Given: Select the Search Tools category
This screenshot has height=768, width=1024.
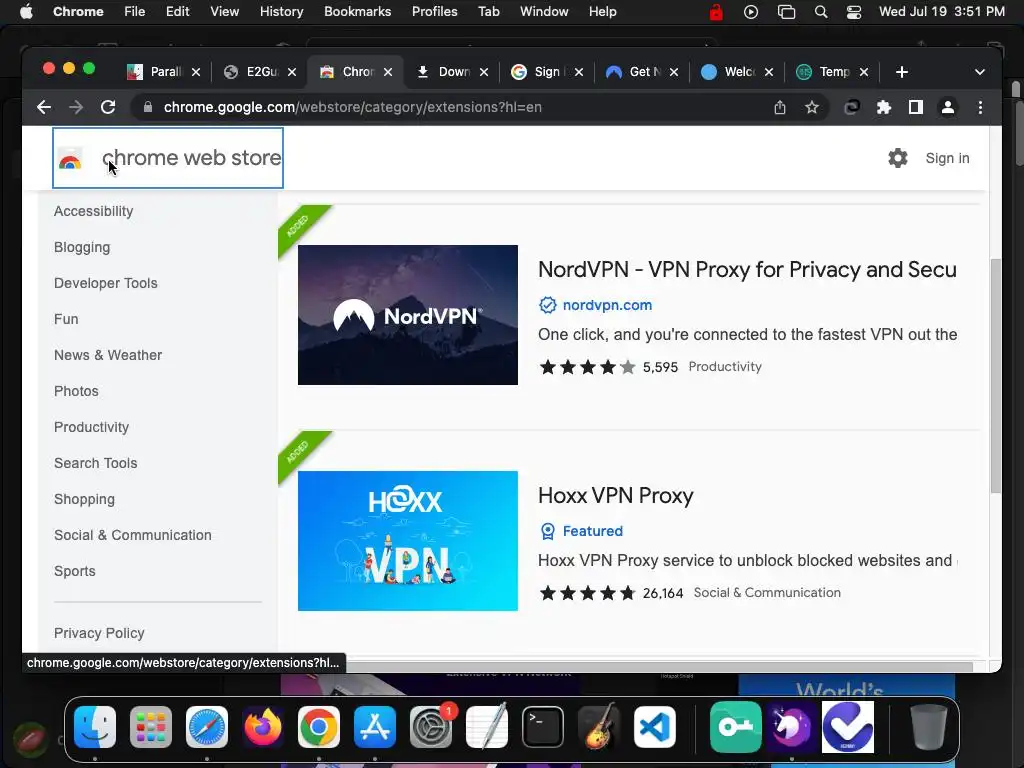Looking at the screenshot, I should 95,462.
